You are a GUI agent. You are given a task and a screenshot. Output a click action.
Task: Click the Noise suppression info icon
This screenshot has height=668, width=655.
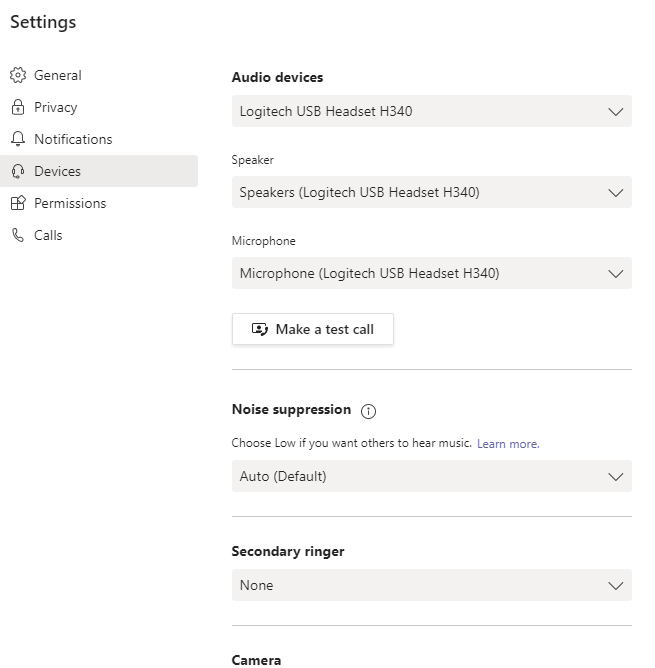coord(368,411)
